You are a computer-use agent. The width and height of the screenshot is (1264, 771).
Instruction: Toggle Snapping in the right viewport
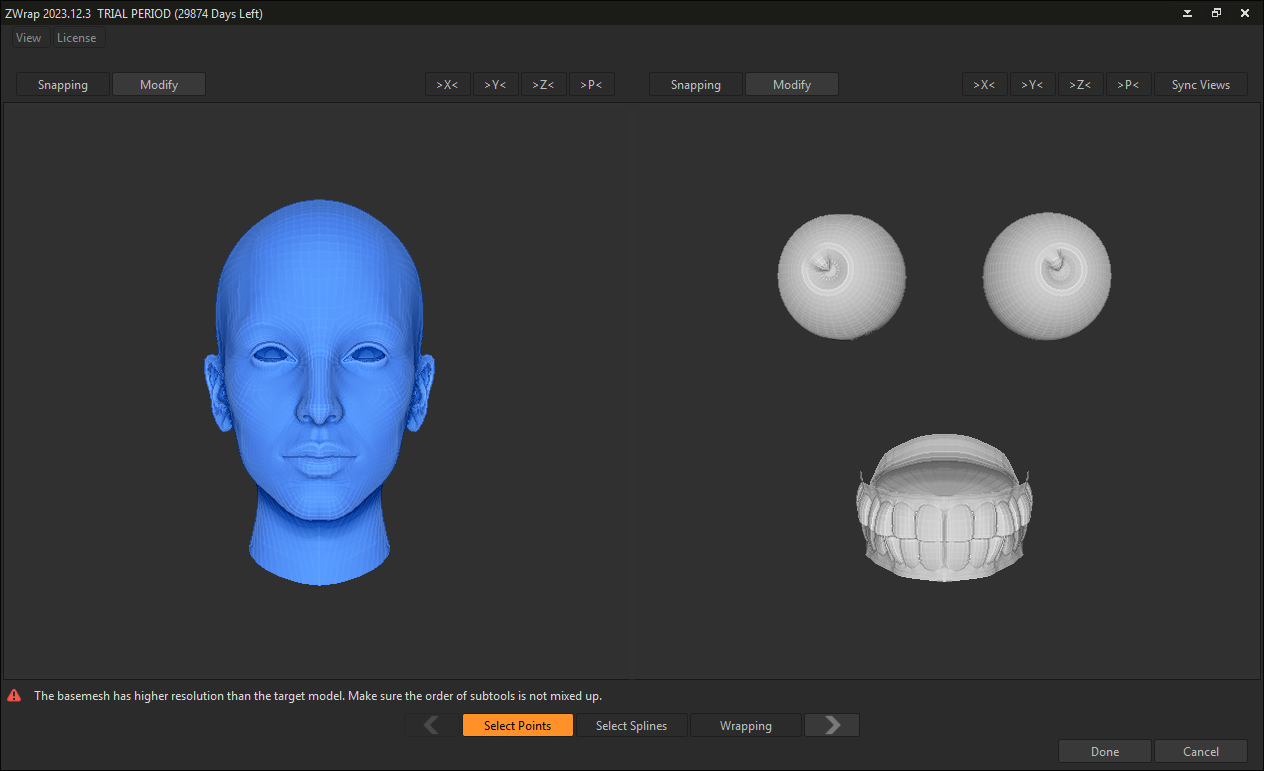(696, 85)
